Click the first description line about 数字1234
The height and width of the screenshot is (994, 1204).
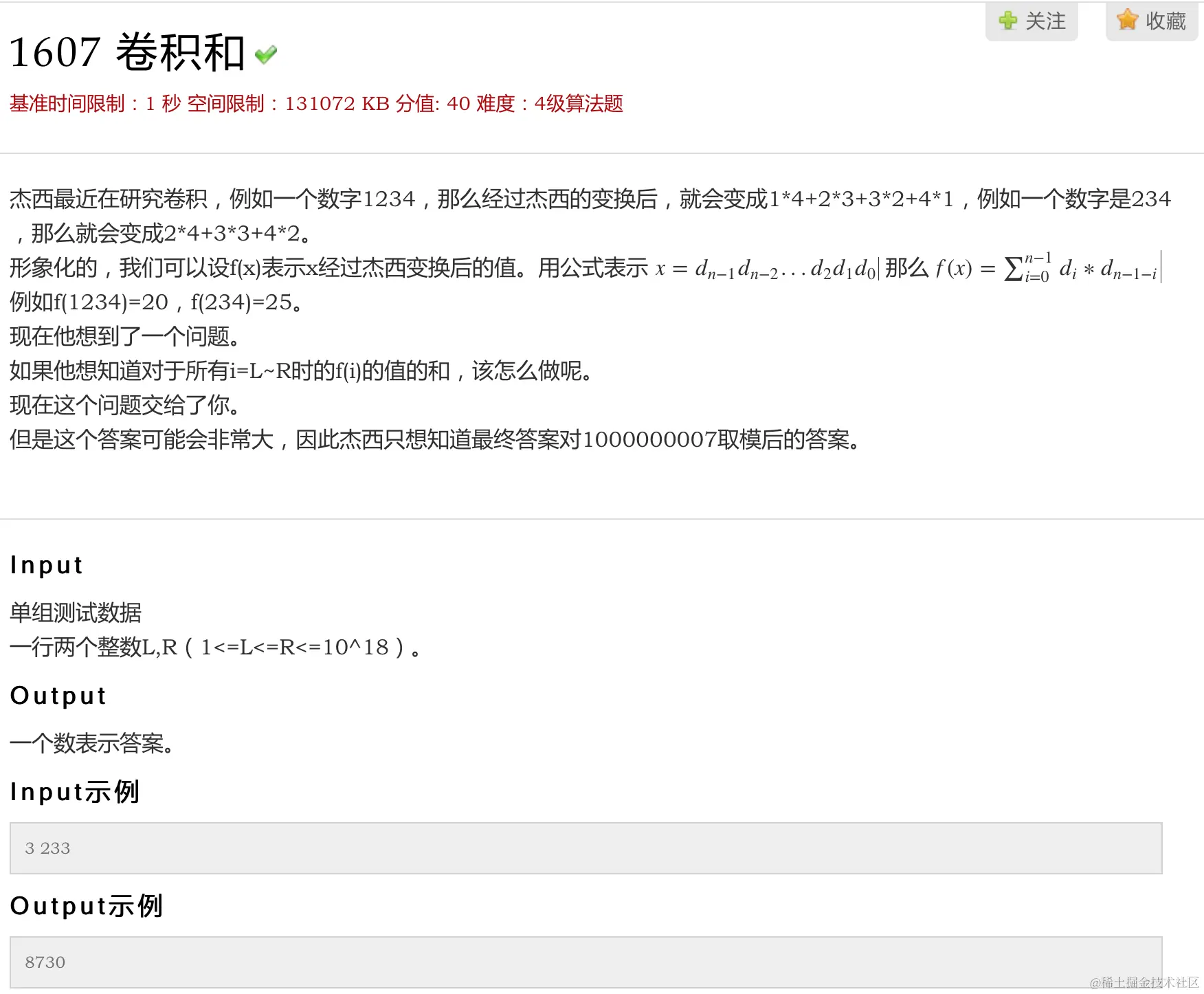click(x=590, y=199)
